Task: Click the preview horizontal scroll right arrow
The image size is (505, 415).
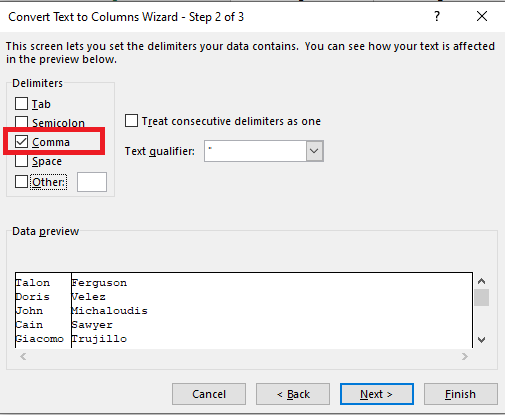Action: click(x=465, y=357)
